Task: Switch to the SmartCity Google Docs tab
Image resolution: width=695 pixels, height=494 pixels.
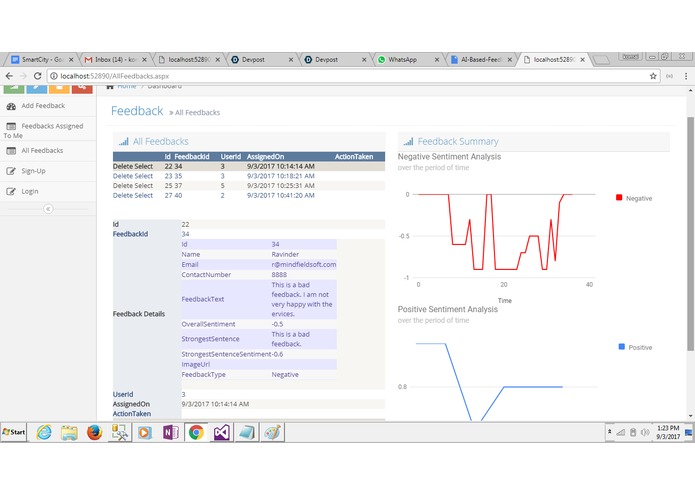Action: (x=41, y=59)
